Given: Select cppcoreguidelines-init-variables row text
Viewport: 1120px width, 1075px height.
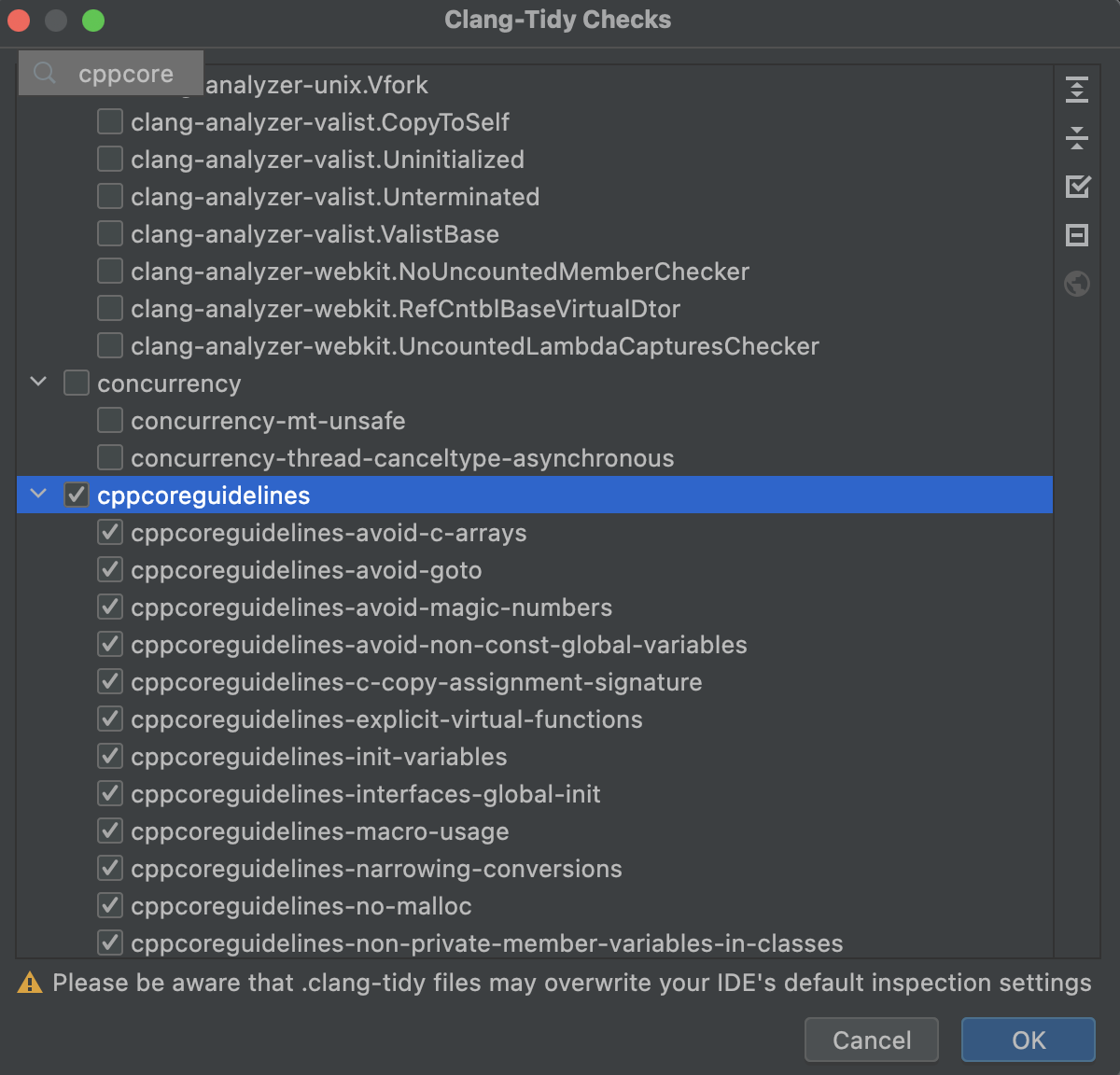Looking at the screenshot, I should pos(319,757).
